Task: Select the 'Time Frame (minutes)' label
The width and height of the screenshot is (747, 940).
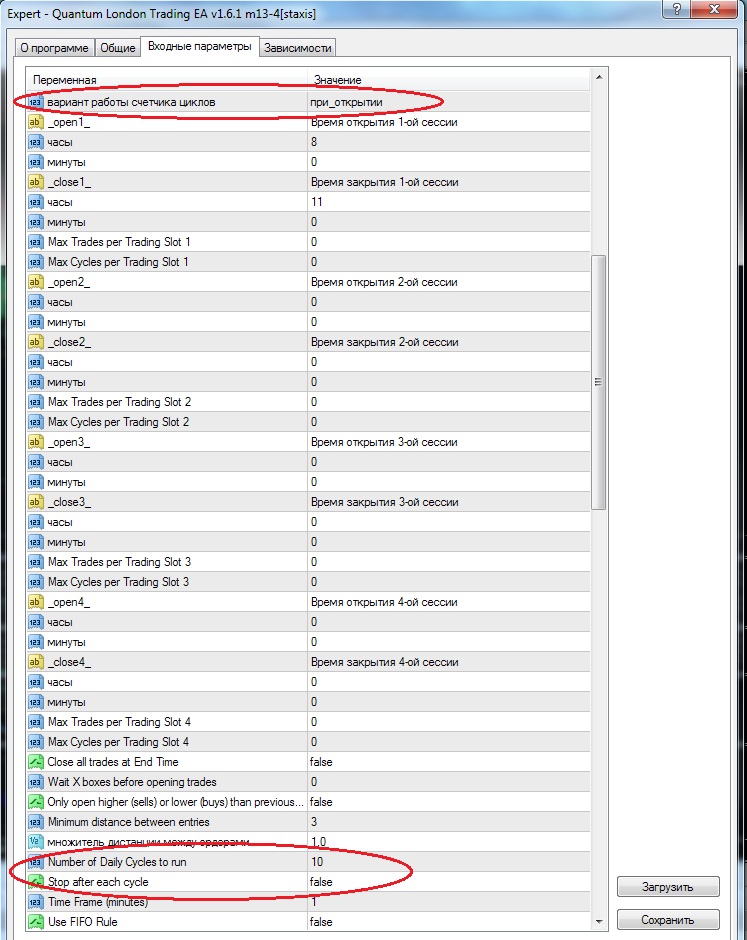Action: 98,902
